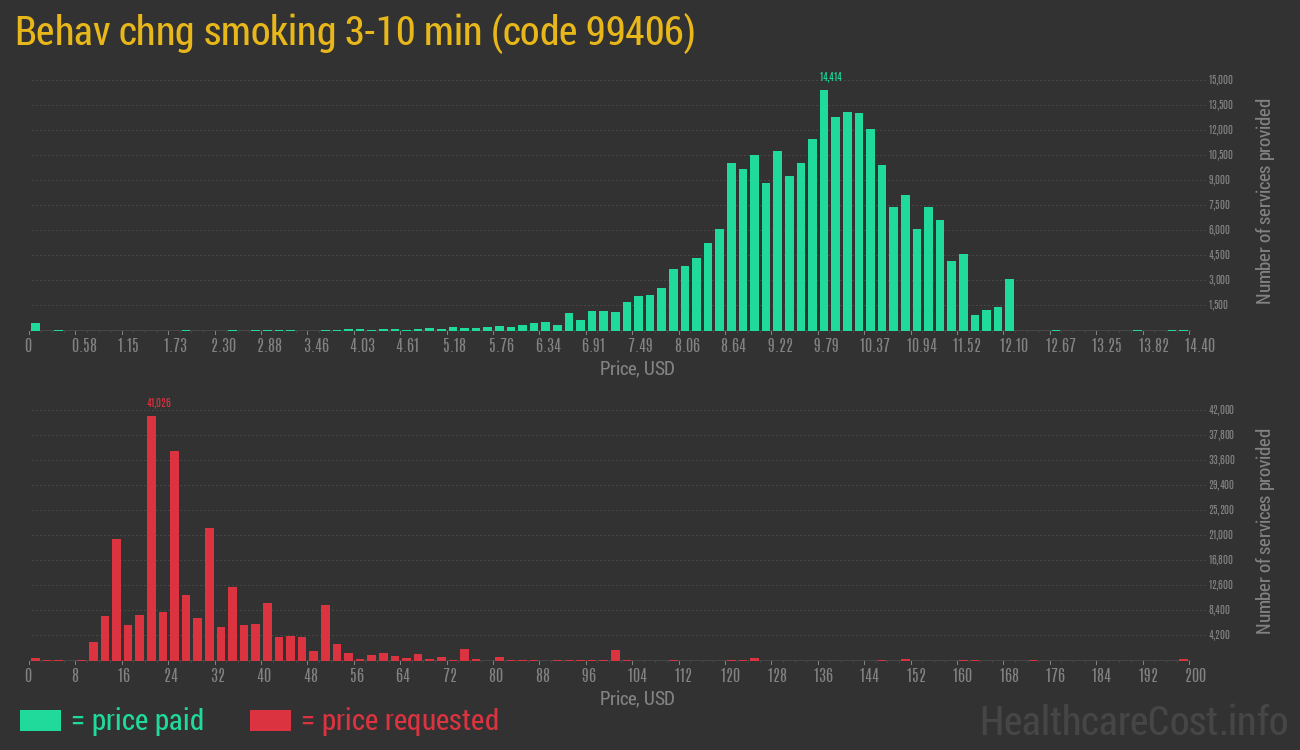Select the tallest green bar under 14,414

coord(824,210)
